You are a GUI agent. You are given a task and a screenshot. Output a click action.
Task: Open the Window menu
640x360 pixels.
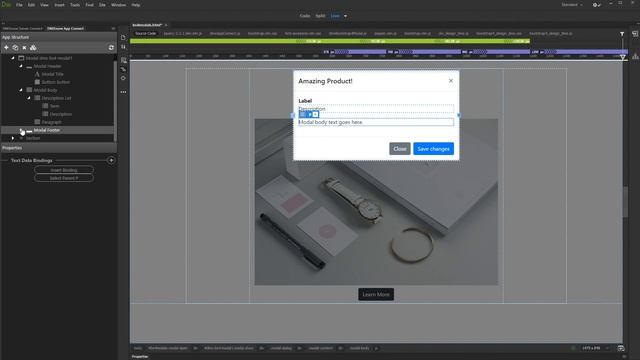[x=118, y=5]
